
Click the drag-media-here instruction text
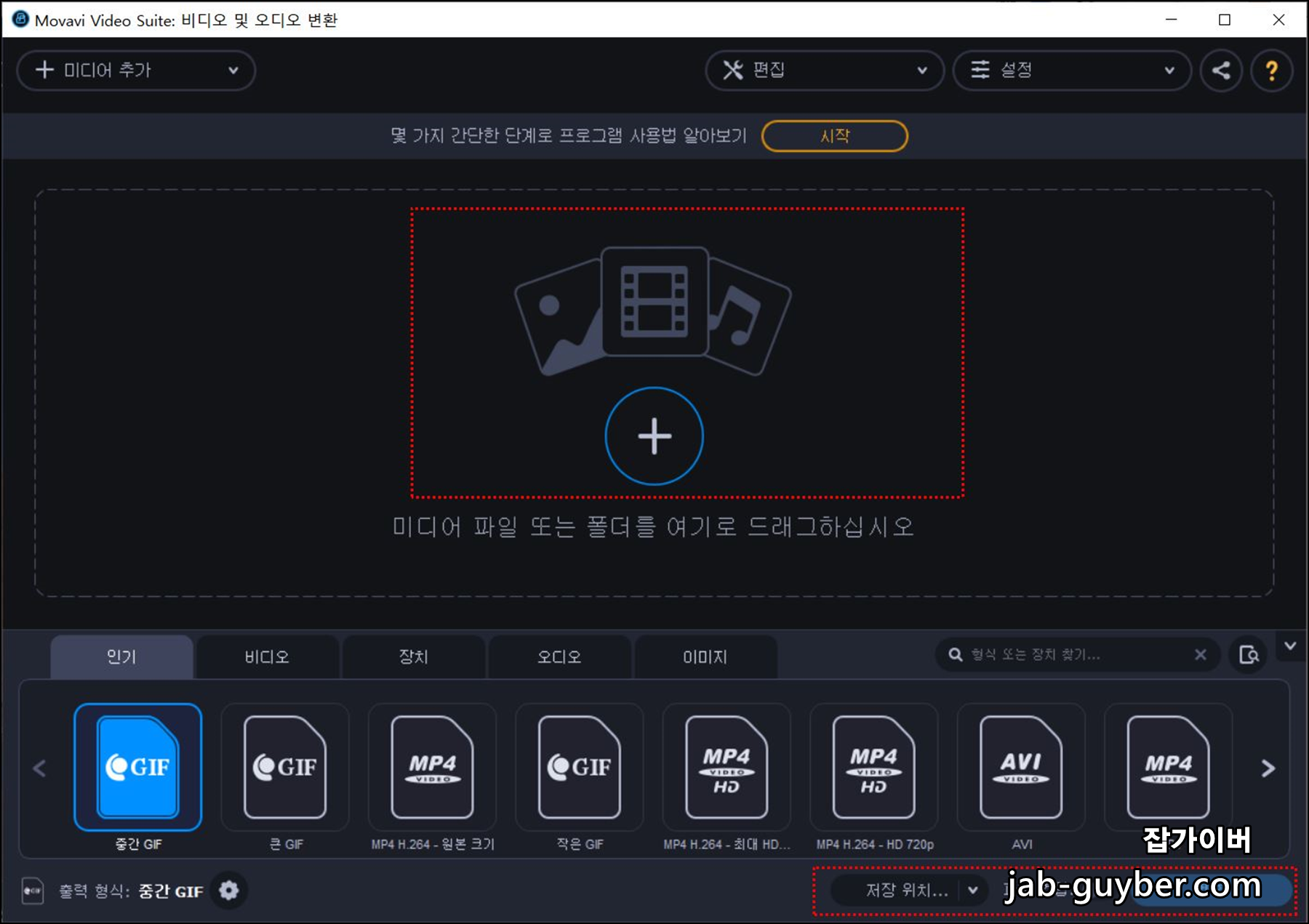653,526
